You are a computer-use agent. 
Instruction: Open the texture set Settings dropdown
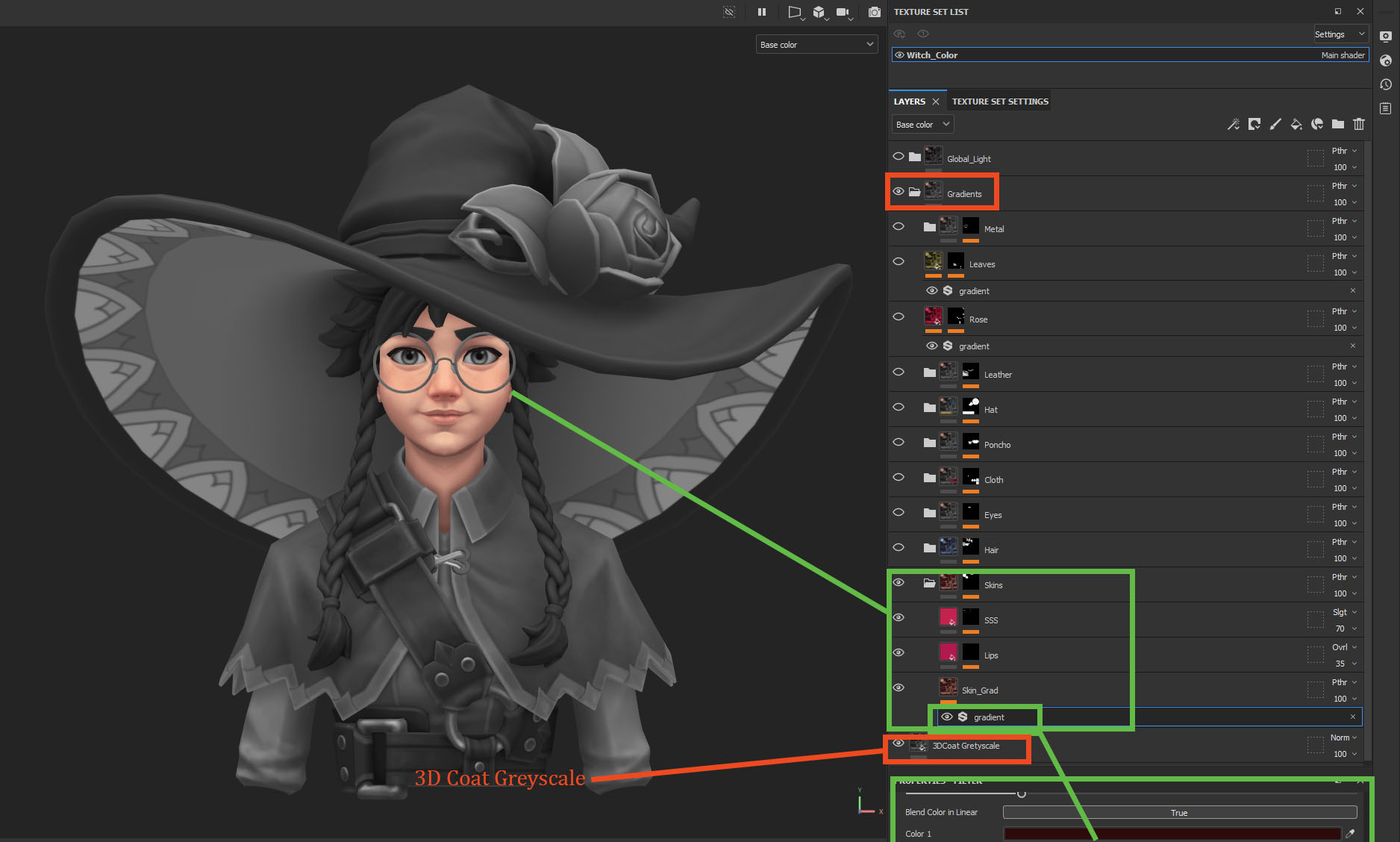1340,34
